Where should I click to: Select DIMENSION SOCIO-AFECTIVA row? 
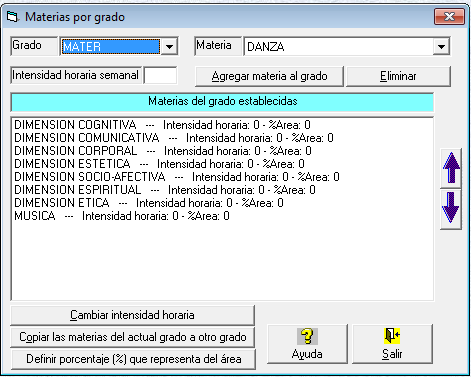[222, 177]
